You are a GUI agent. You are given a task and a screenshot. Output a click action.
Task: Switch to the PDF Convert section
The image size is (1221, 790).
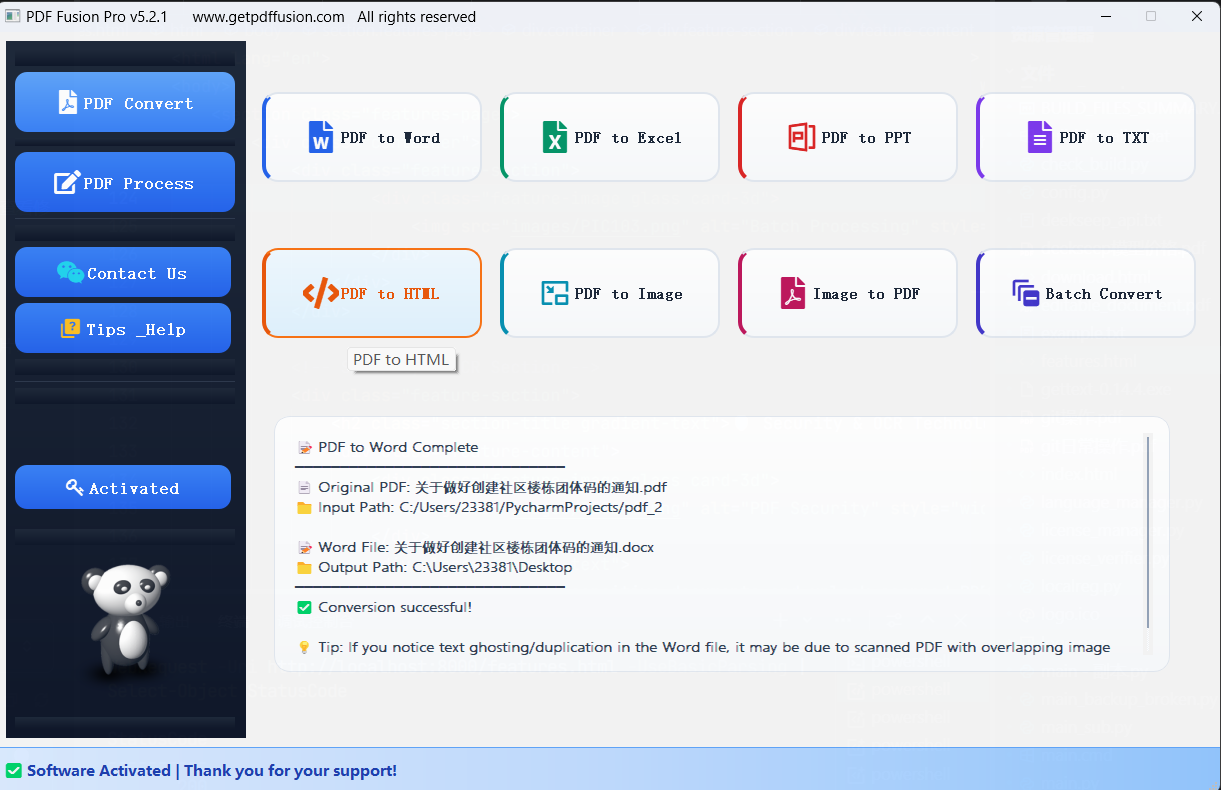click(124, 101)
